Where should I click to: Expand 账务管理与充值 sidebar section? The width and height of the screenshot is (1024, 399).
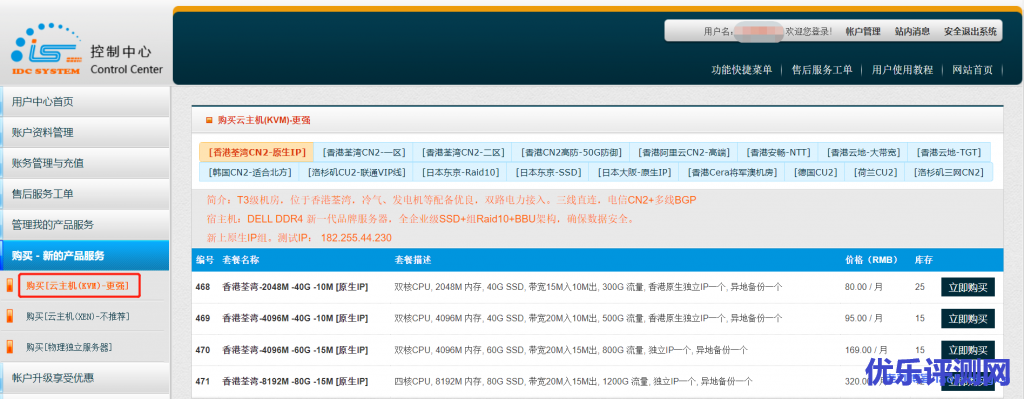pyautogui.click(x=85, y=163)
